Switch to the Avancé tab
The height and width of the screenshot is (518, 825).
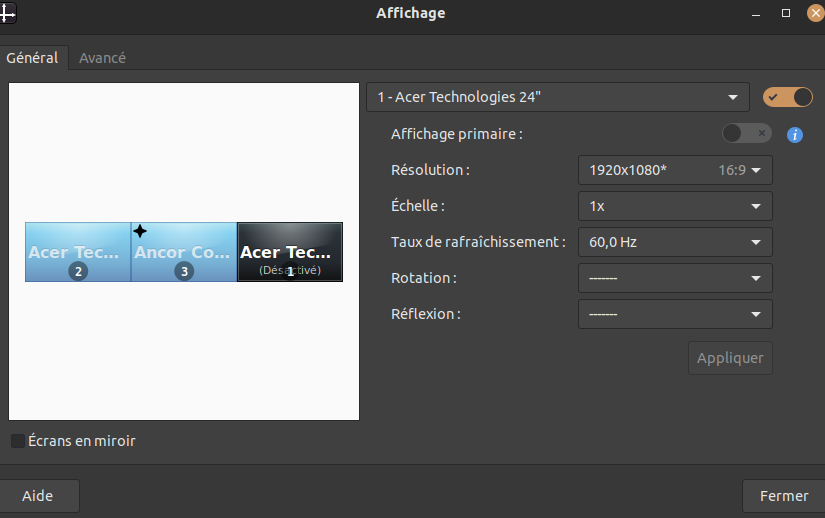(102, 58)
